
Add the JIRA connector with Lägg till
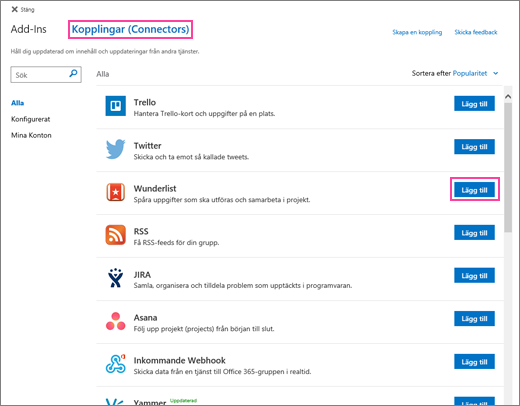[x=474, y=276]
